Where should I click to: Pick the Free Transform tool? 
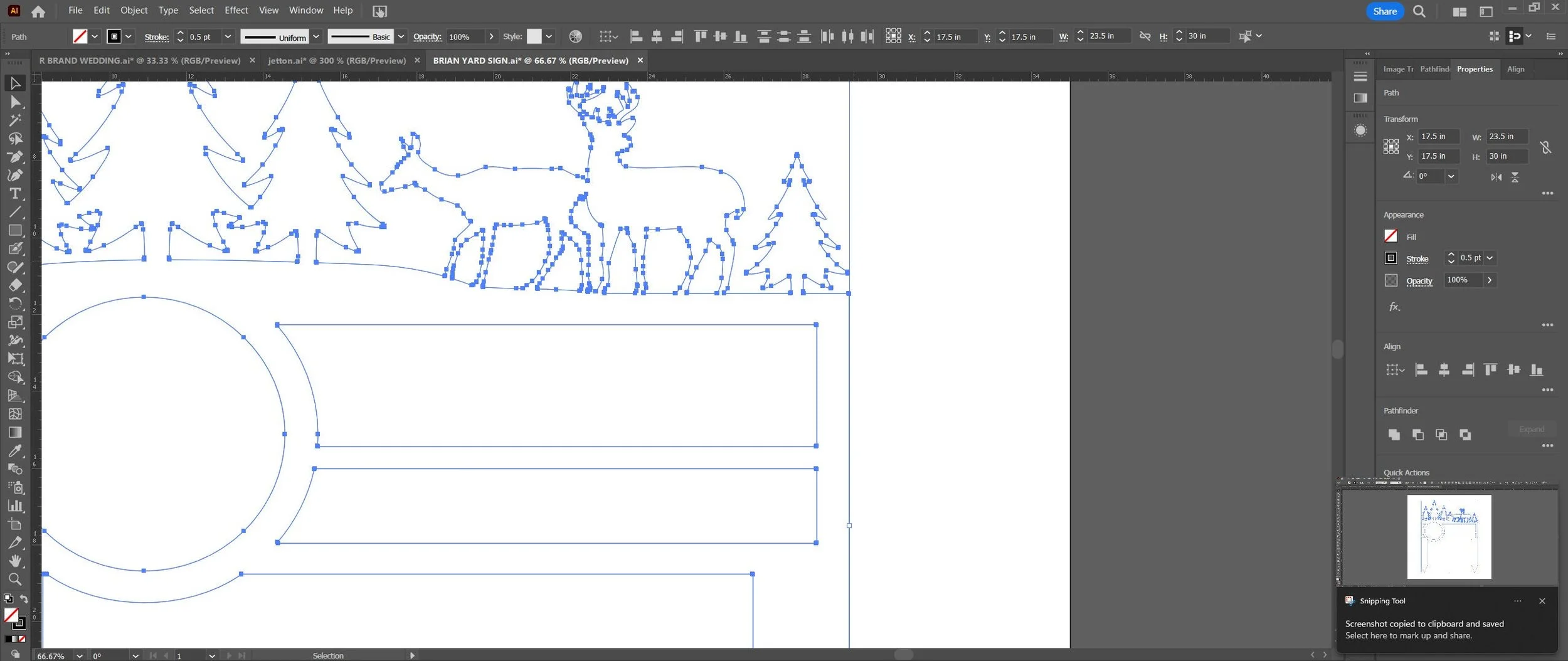(x=15, y=359)
